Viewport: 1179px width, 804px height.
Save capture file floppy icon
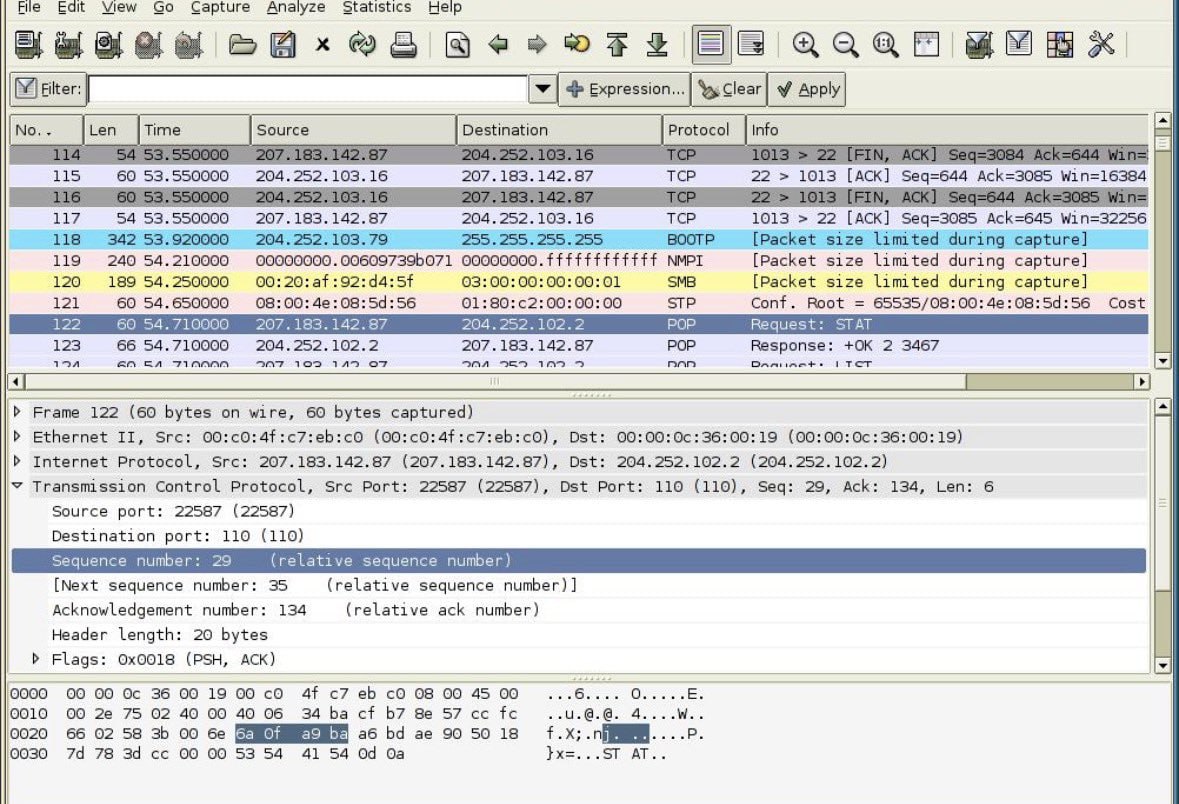(283, 44)
